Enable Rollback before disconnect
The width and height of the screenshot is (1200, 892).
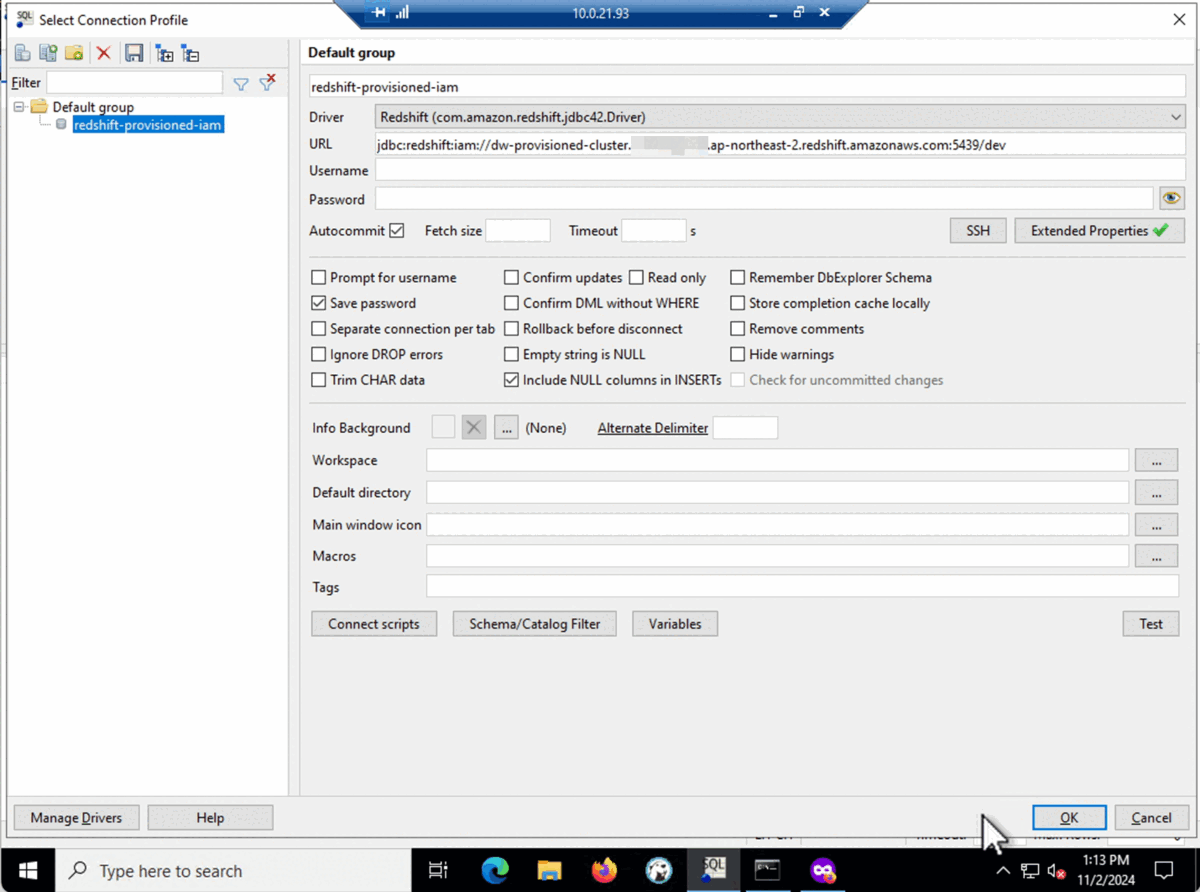coord(512,329)
